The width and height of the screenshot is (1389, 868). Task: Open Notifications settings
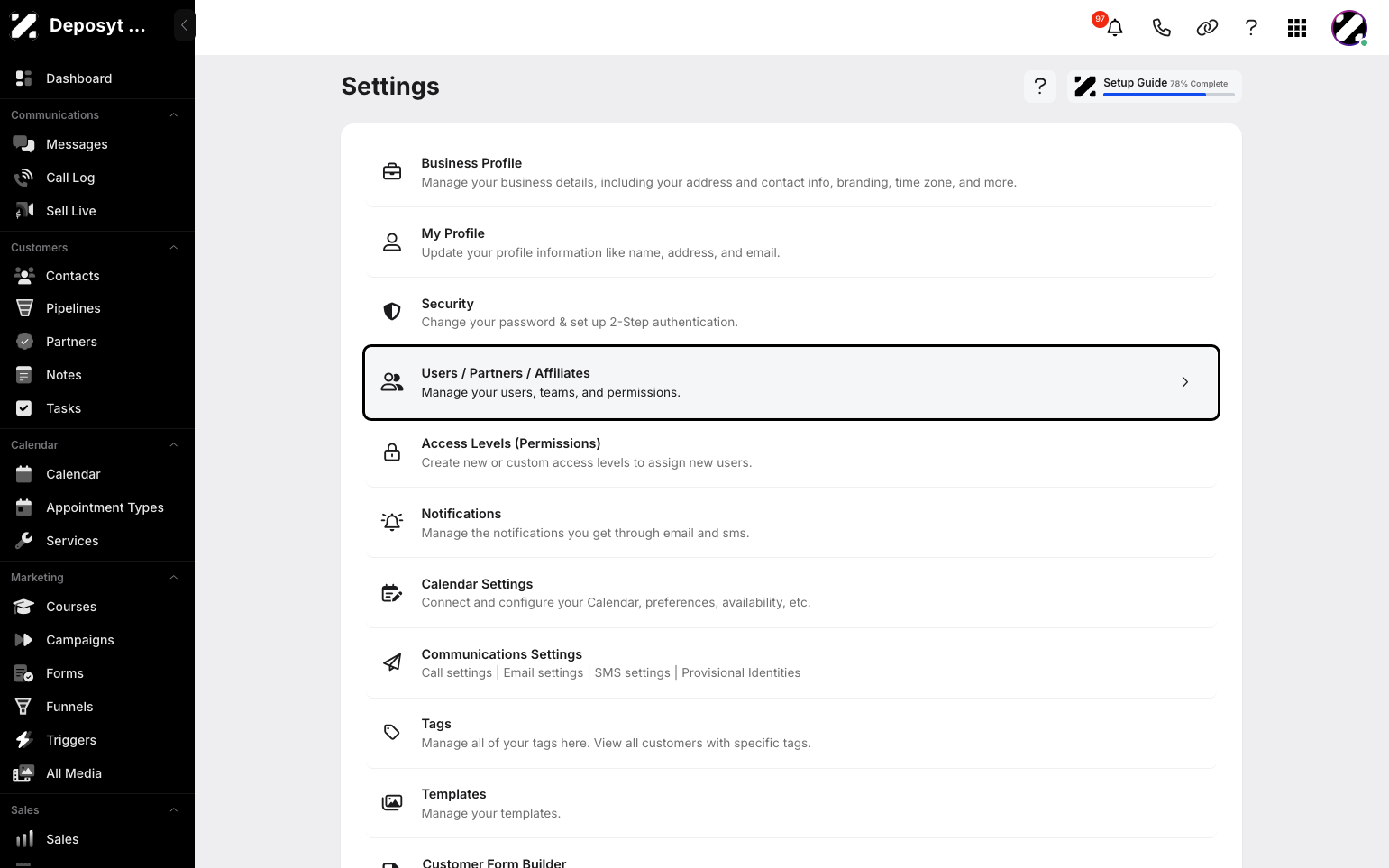pos(791,523)
